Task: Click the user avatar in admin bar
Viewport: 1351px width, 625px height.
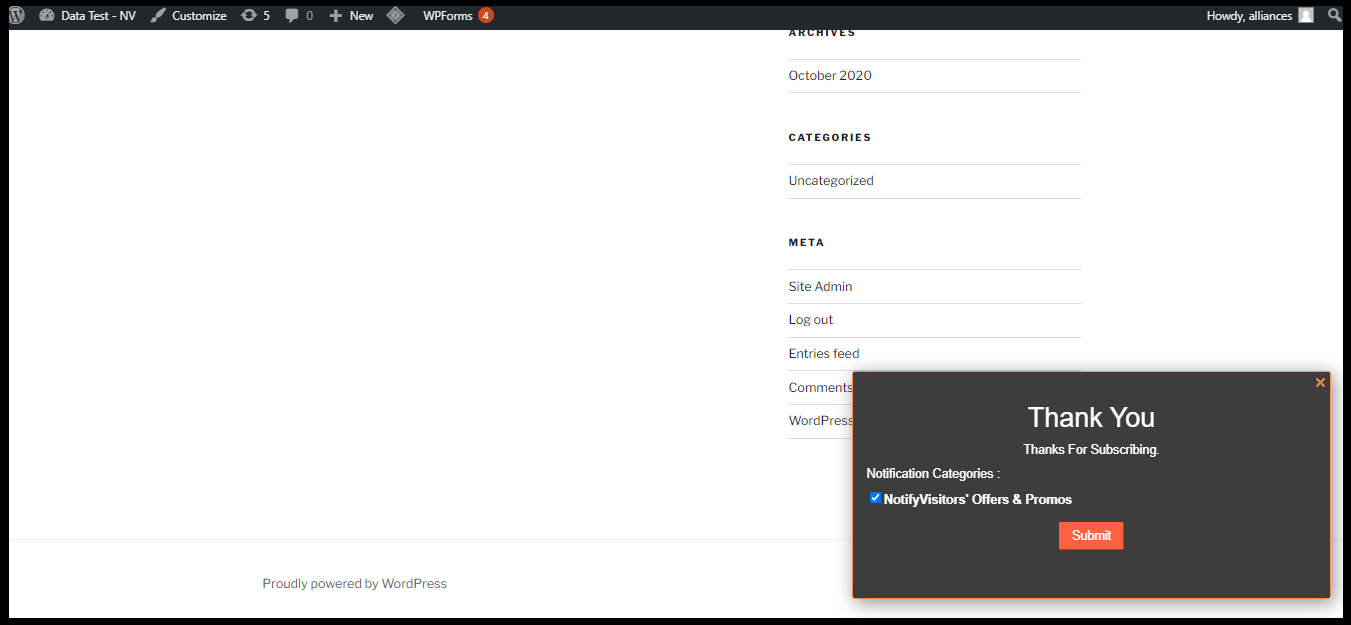Action: click(x=1305, y=16)
